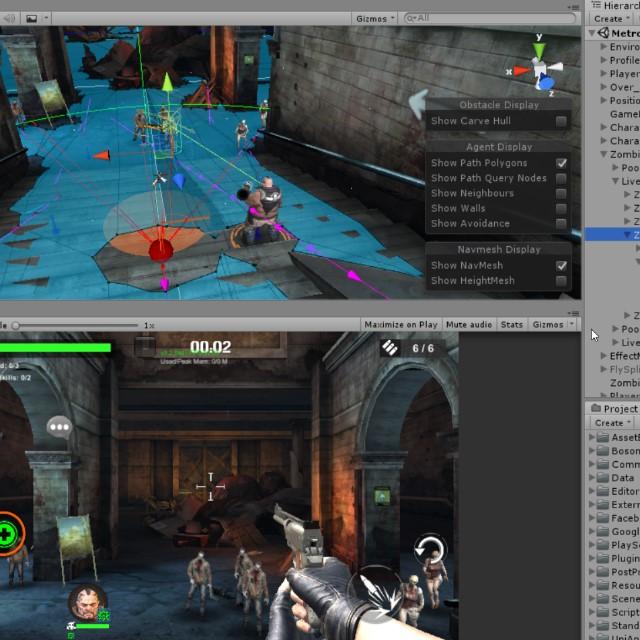Tap the bullet fire button in Game view
Image resolution: width=640 pixels, height=640 pixels.
(378, 596)
